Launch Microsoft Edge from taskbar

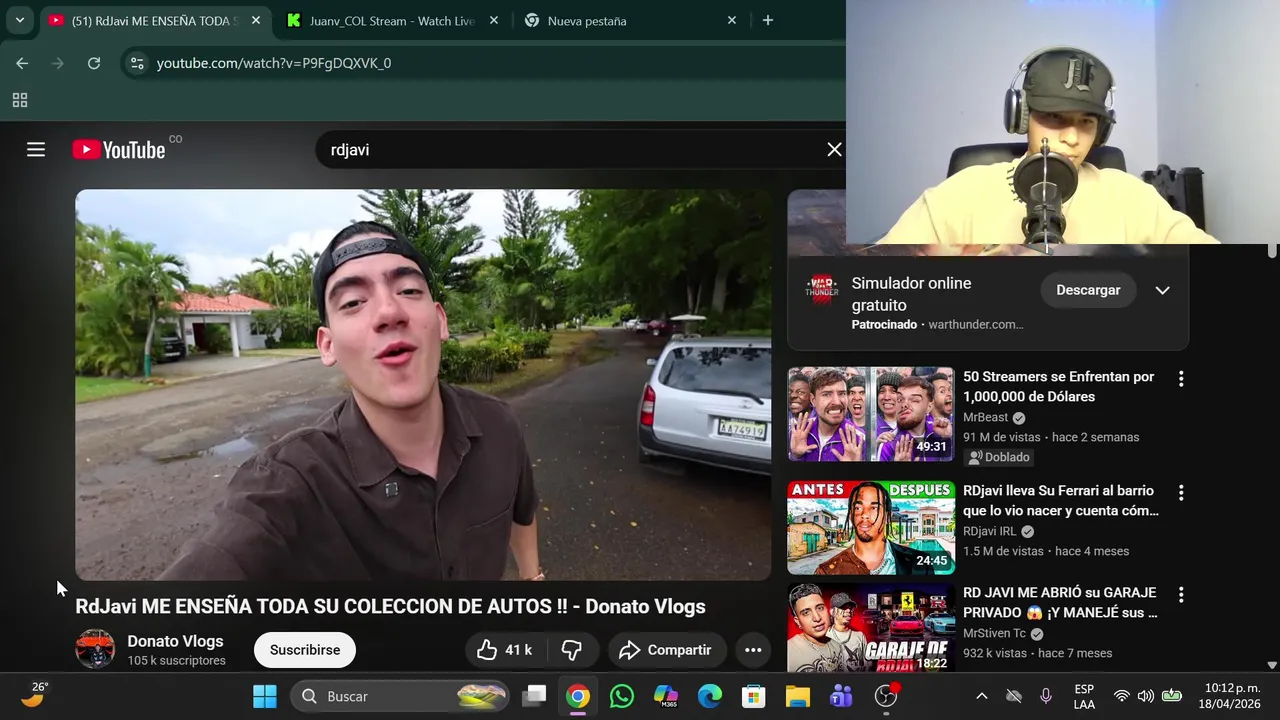coord(710,696)
